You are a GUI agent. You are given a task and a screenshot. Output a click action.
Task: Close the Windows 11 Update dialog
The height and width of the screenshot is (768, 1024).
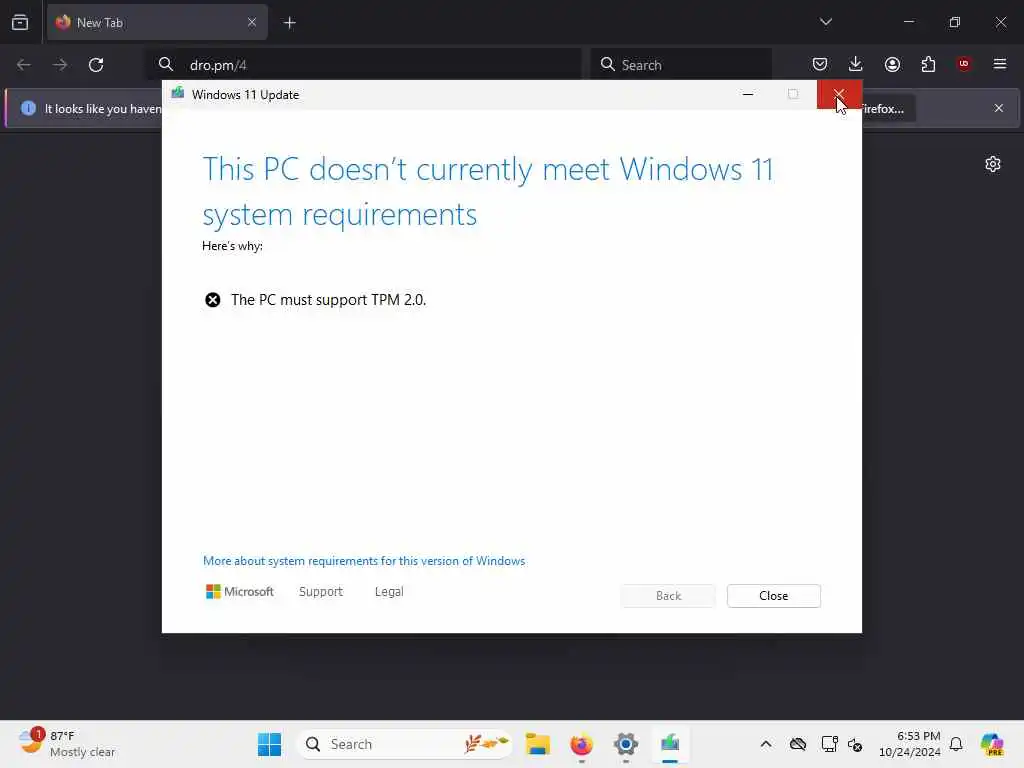pos(839,95)
